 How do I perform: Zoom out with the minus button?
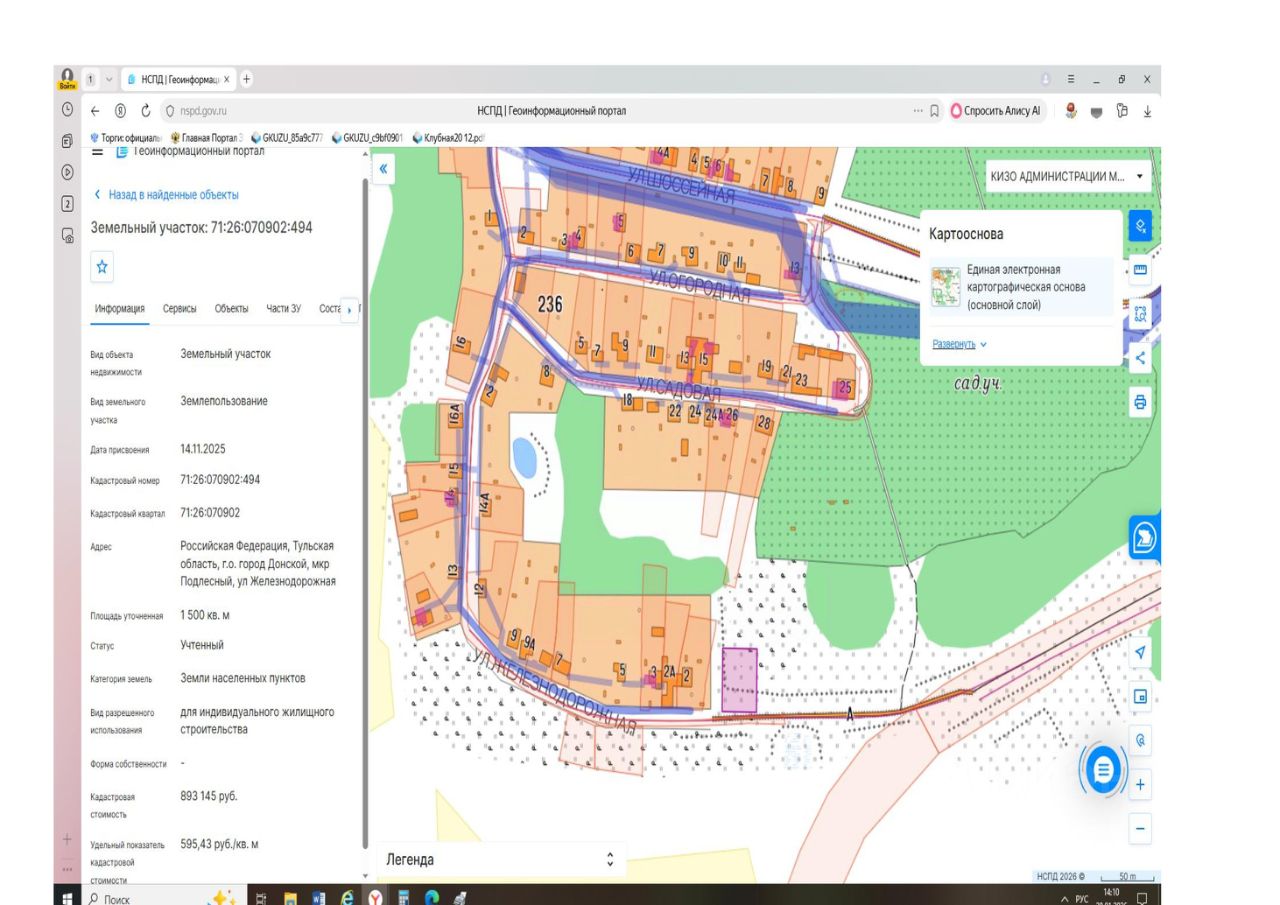click(x=1141, y=829)
